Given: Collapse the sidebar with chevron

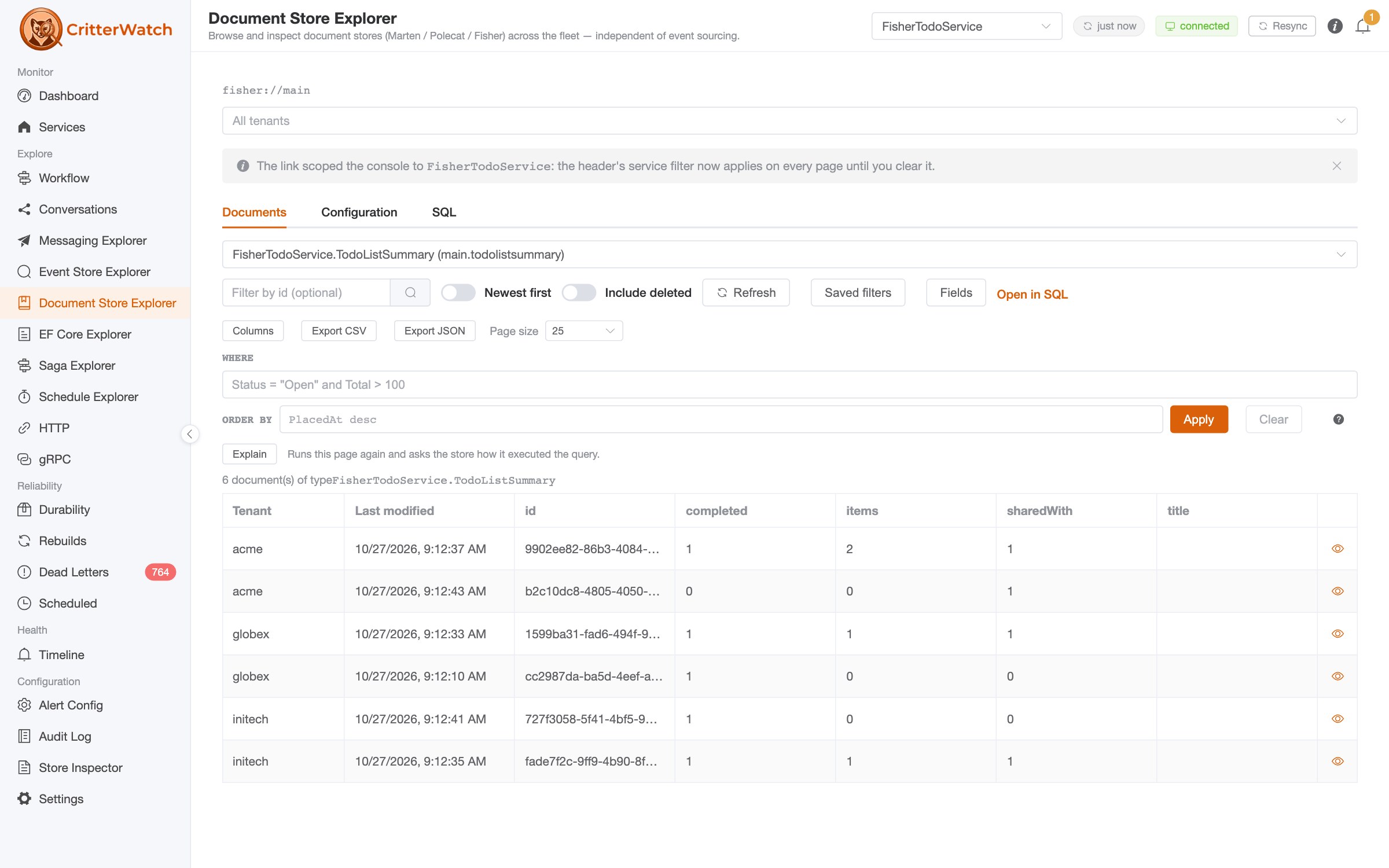Looking at the screenshot, I should tap(190, 434).
